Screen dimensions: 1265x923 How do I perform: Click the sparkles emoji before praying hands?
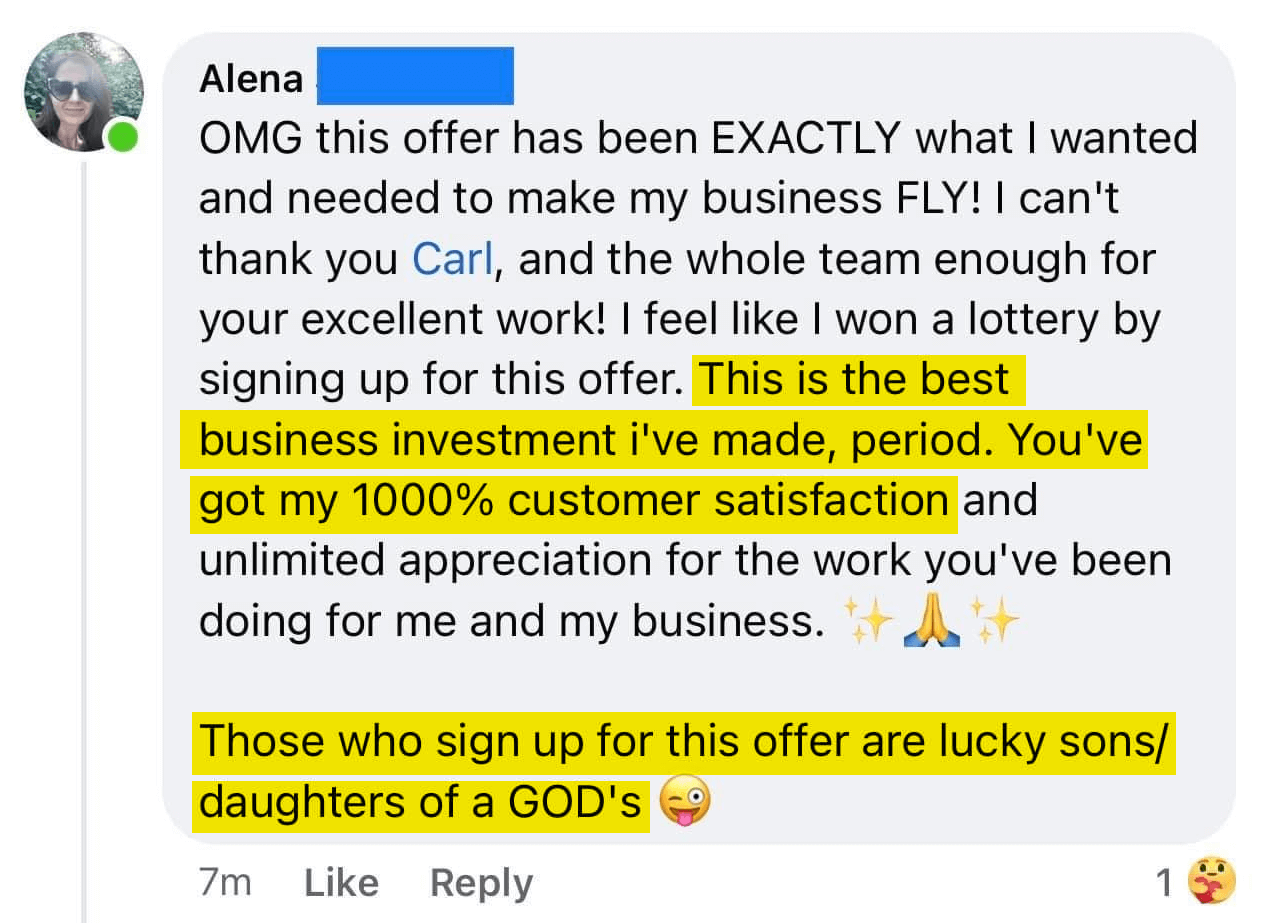[866, 624]
